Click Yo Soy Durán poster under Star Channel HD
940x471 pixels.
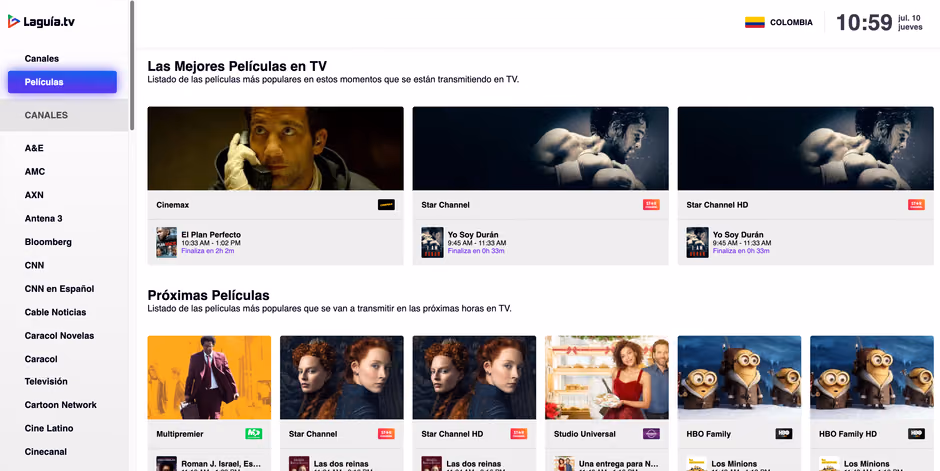(x=697, y=242)
